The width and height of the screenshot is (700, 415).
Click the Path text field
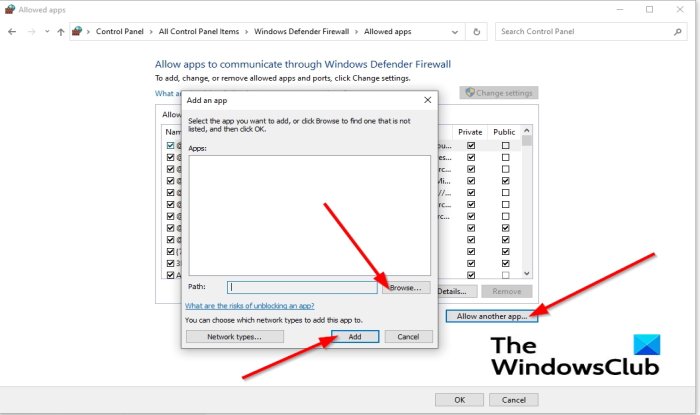tap(302, 287)
